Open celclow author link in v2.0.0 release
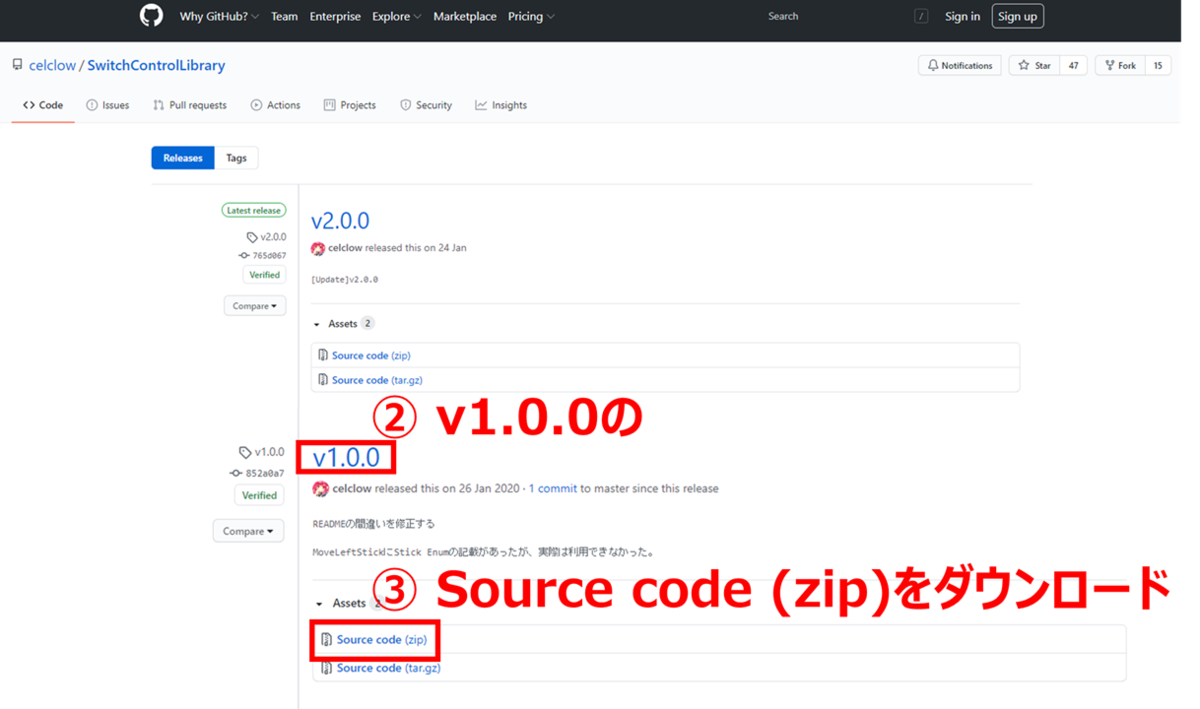Image resolution: width=1200 pixels, height=709 pixels. (344, 248)
